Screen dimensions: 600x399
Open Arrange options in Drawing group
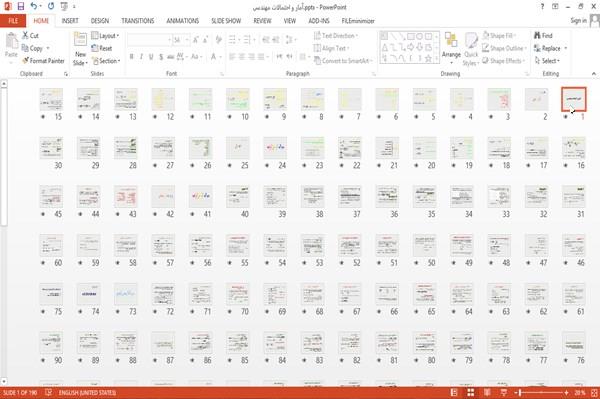[451, 48]
